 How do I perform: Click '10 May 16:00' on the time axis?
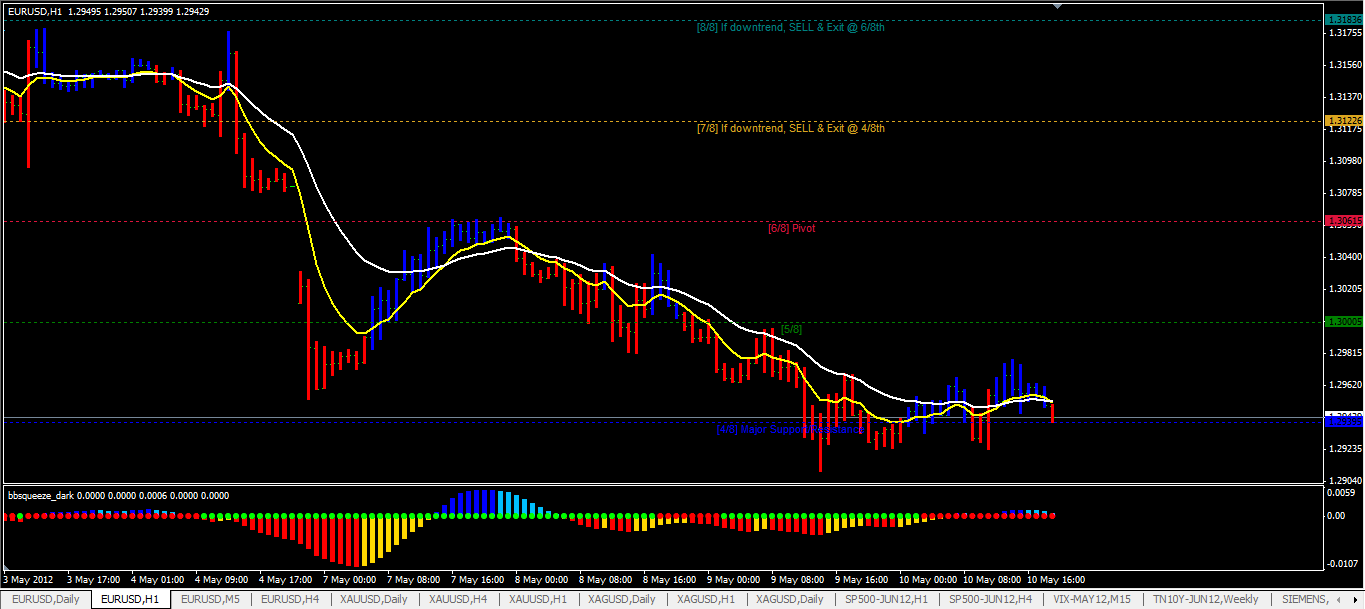point(1056,579)
